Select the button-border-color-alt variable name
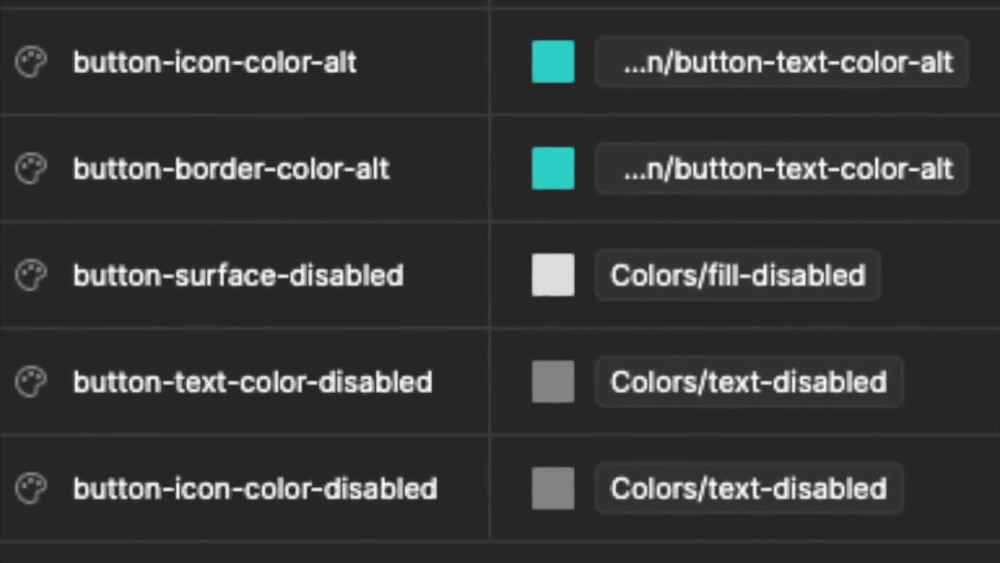 [x=231, y=169]
